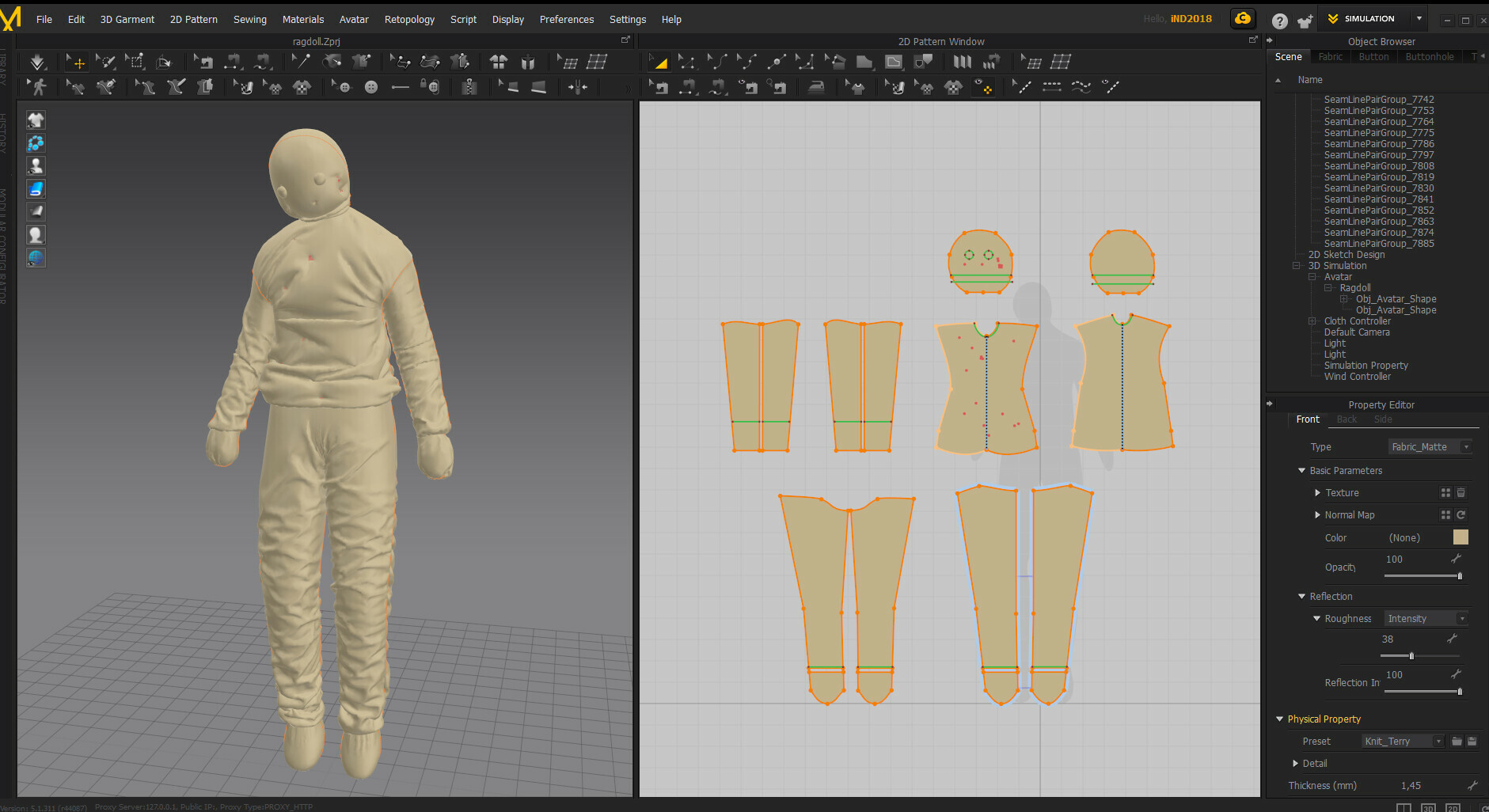
Task: Click the Roughness slider handle
Action: coord(1411,656)
